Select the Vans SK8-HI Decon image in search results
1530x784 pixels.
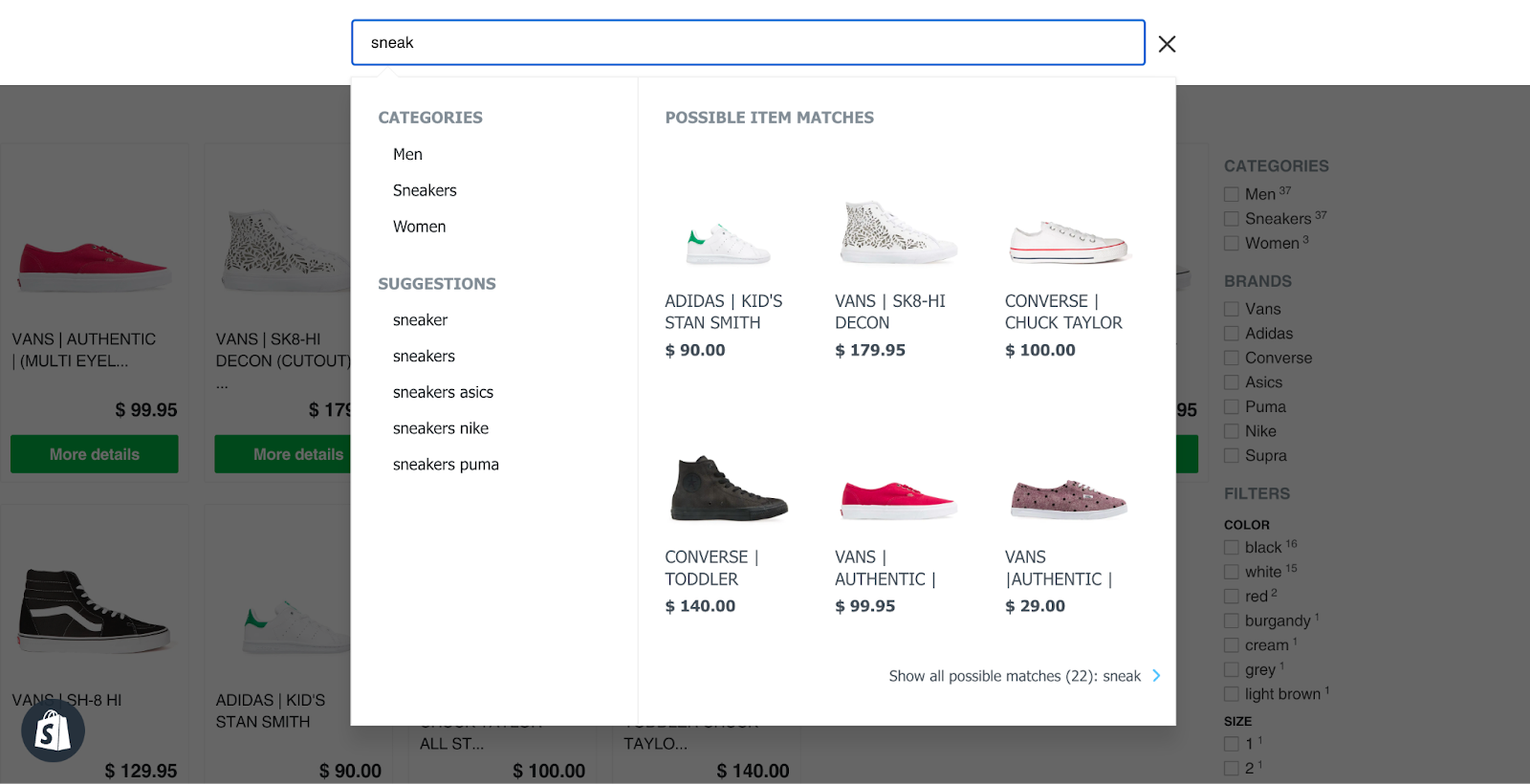897,232
